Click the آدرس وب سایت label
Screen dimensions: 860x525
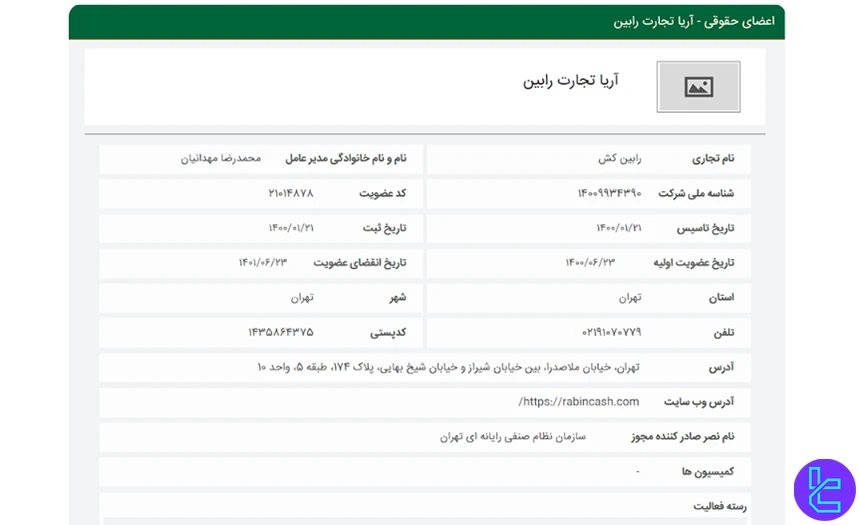pyautogui.click(x=699, y=402)
